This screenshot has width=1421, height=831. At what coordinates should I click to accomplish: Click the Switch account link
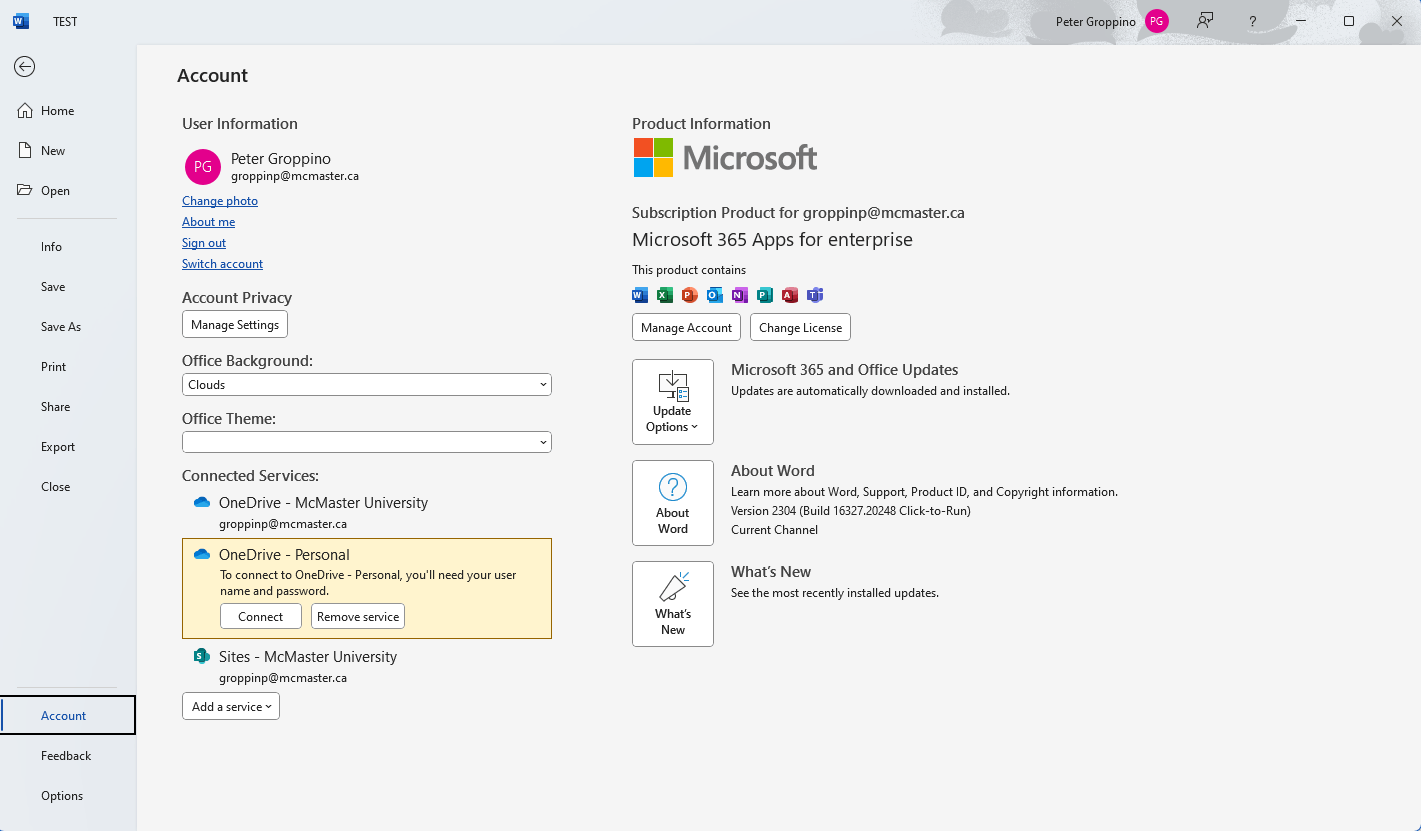tap(222, 264)
